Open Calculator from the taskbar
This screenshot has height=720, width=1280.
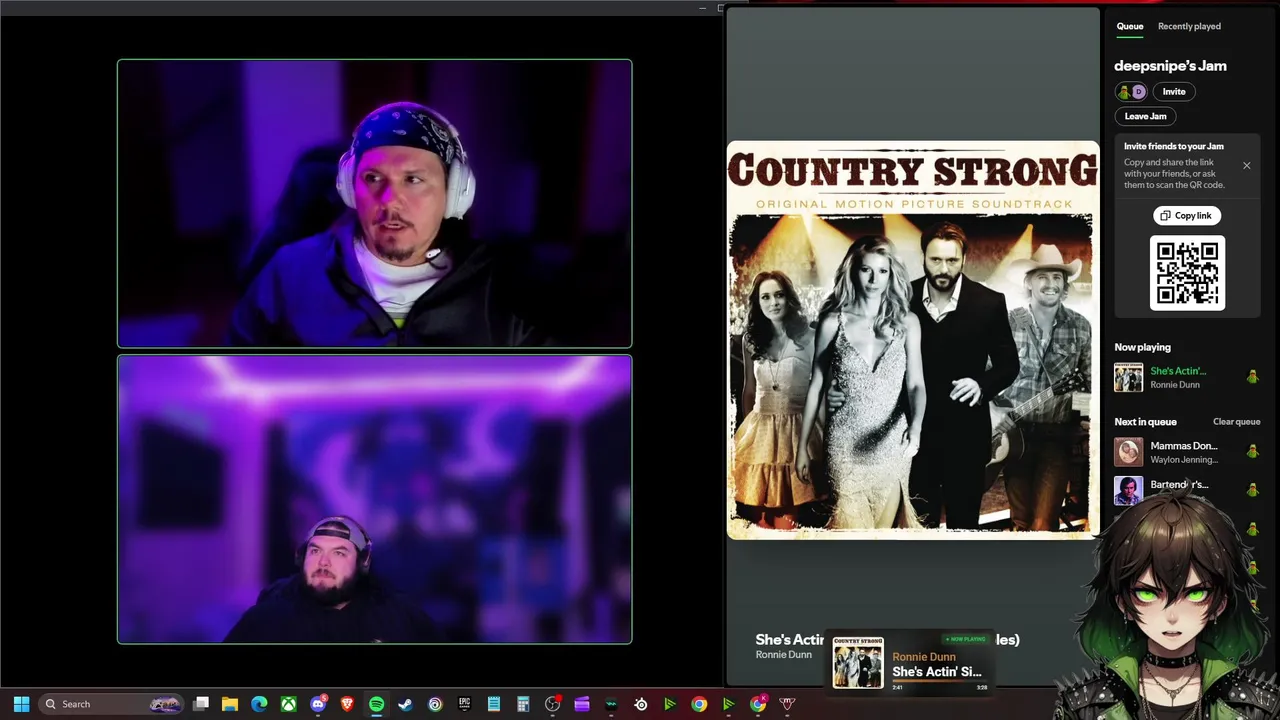click(523, 704)
